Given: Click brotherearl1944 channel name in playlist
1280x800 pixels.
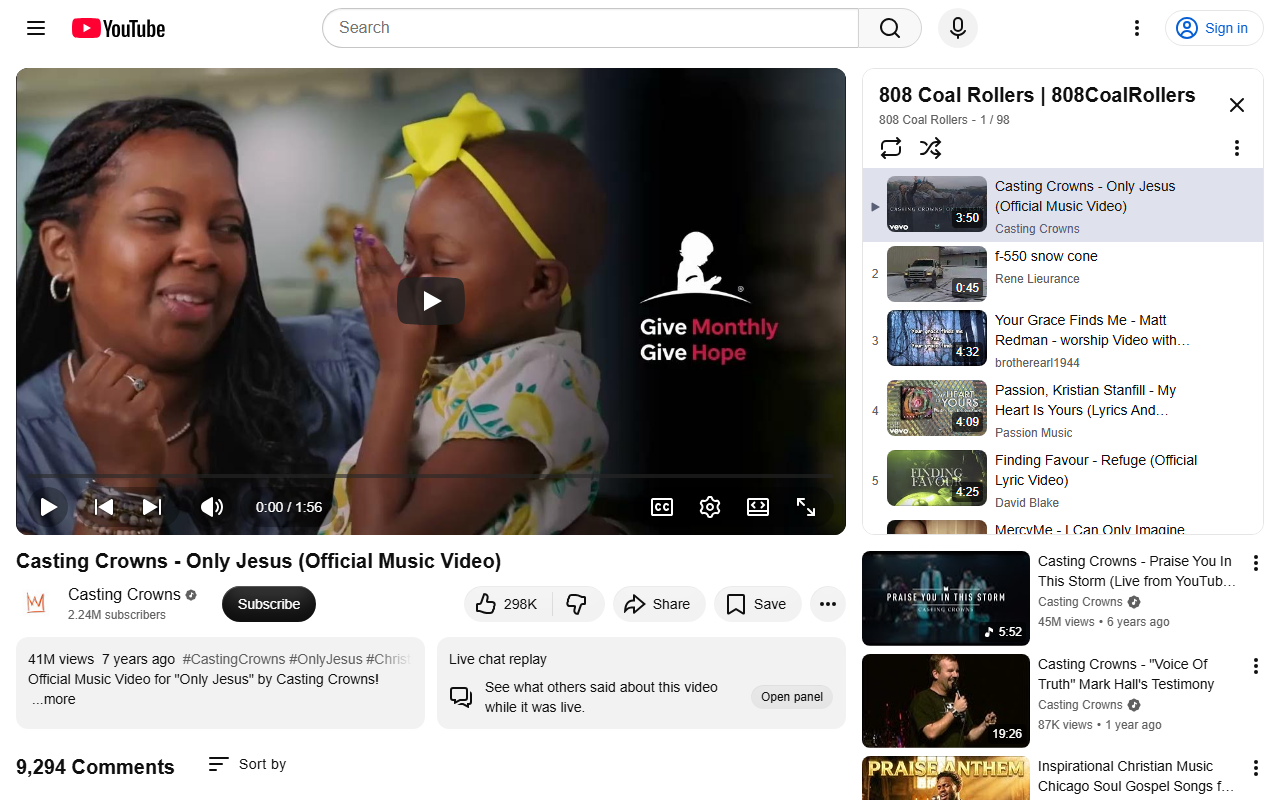Looking at the screenshot, I should pyautogui.click(x=1037, y=363).
